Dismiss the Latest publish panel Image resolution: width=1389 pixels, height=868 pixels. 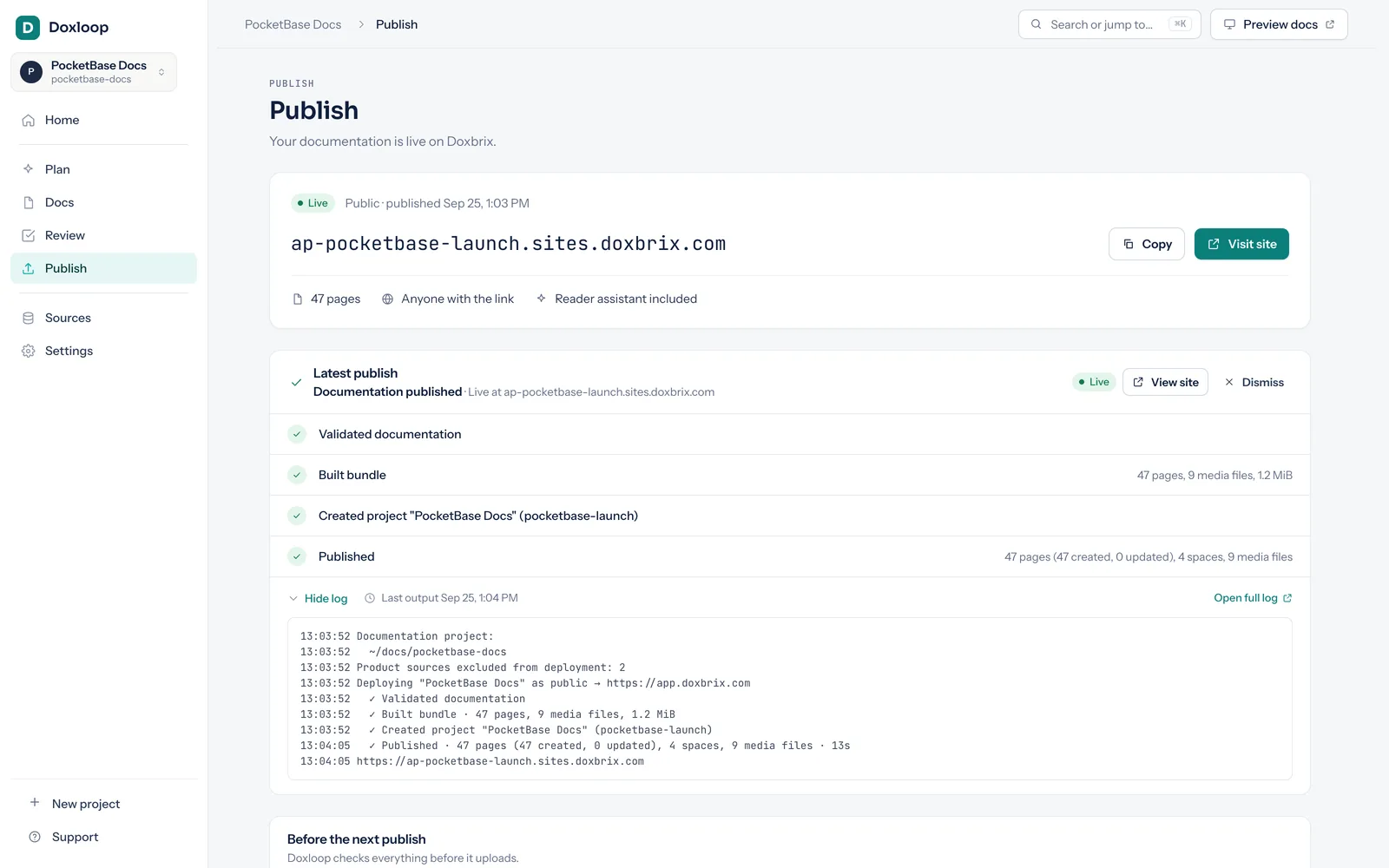pyautogui.click(x=1254, y=382)
